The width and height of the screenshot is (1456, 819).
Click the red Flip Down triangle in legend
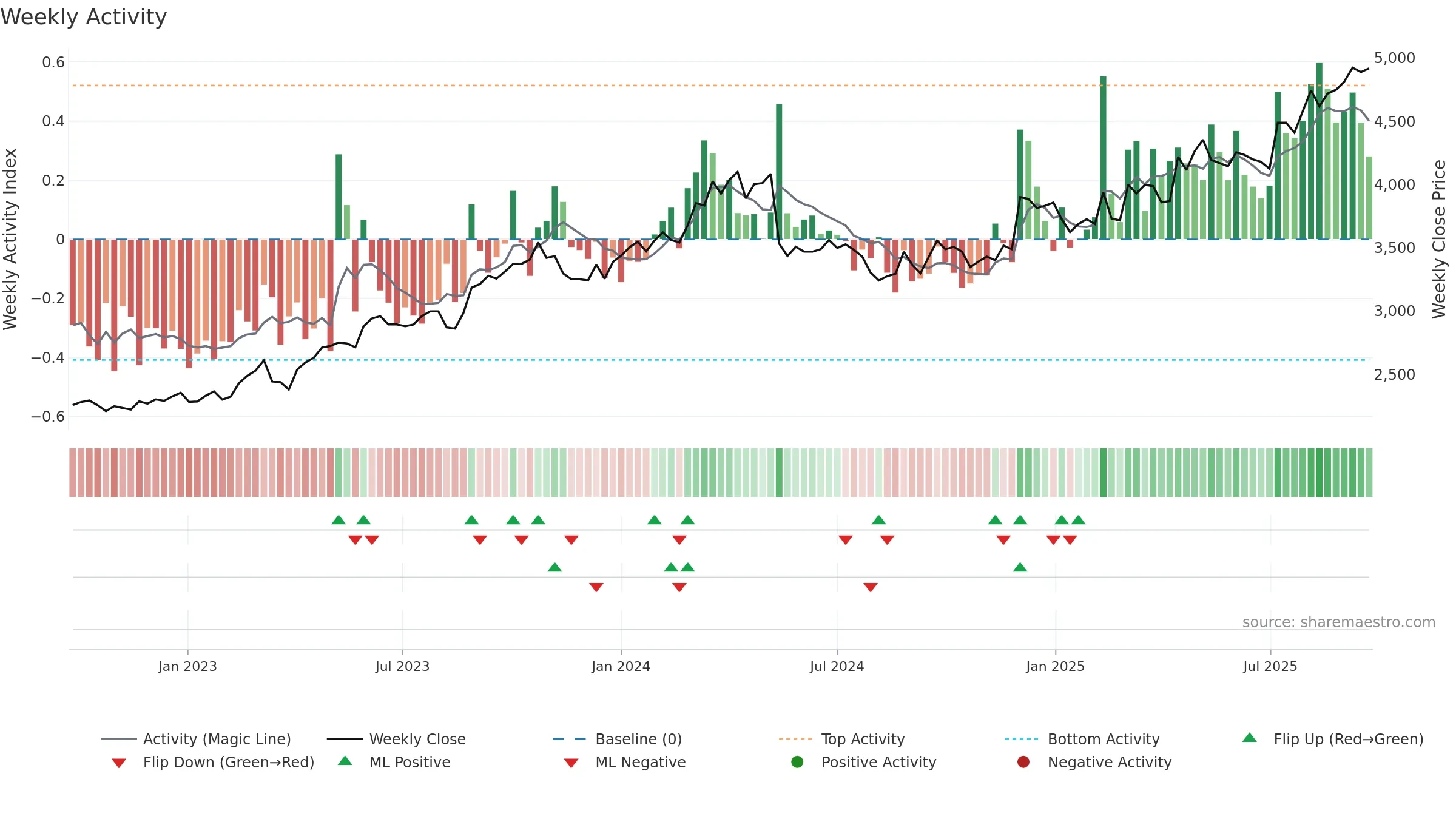point(119,763)
